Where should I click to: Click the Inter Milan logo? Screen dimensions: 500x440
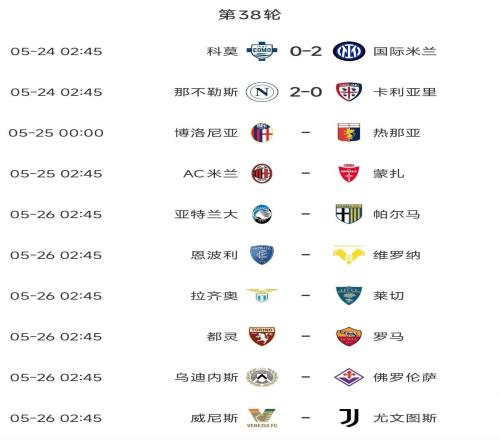coord(349,51)
